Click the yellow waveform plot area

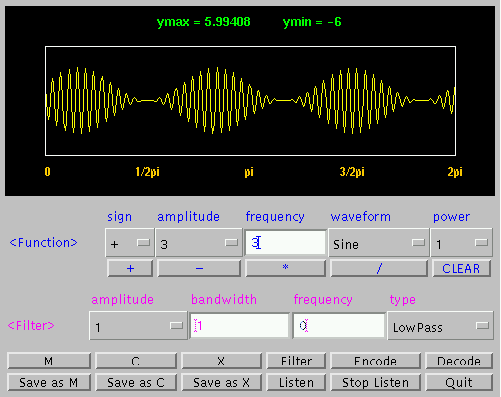click(x=250, y=101)
